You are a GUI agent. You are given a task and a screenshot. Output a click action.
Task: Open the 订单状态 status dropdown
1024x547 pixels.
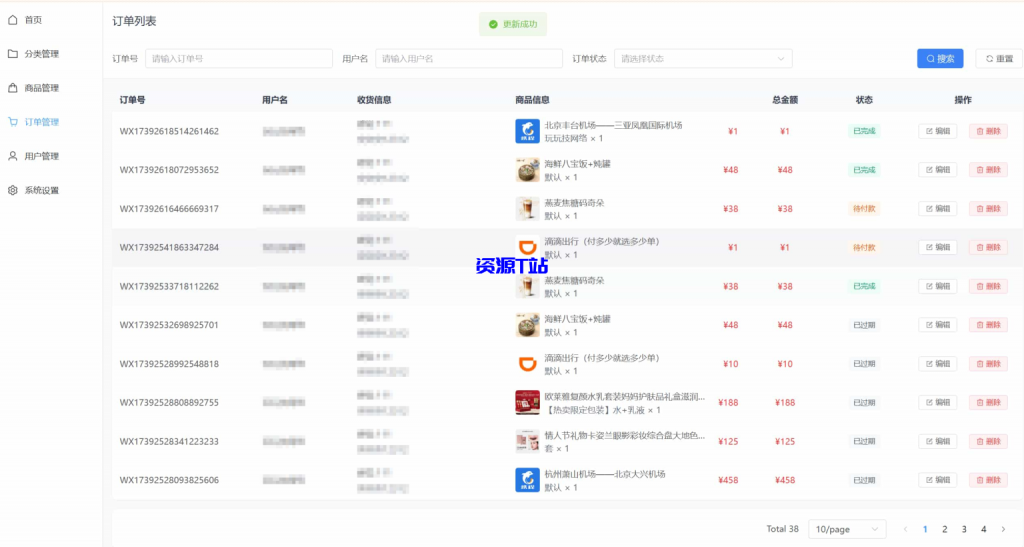703,59
